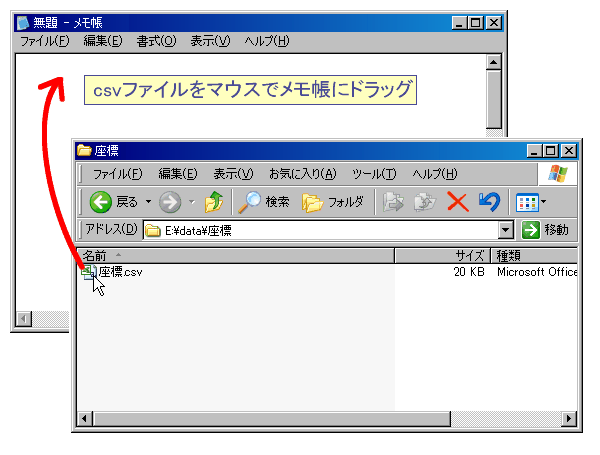This screenshot has width=600, height=455.
Task: Click the Copy To folder icon
Action: pos(425,202)
